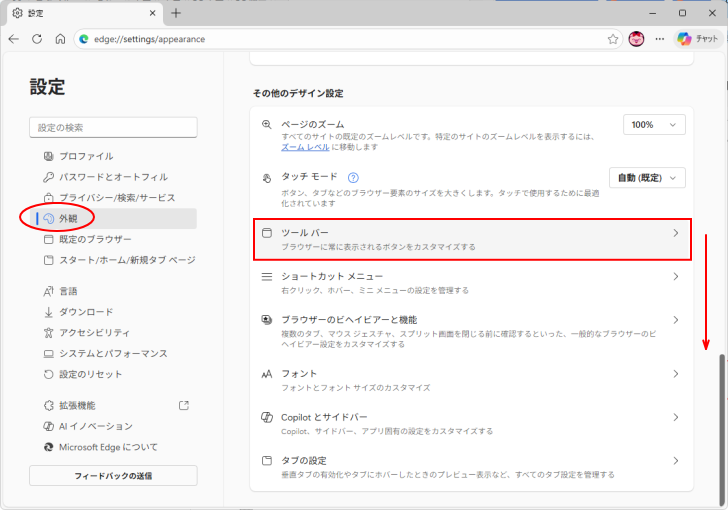
Task: Open プライバシー/検索/サービス settings
Action: pos(113,198)
